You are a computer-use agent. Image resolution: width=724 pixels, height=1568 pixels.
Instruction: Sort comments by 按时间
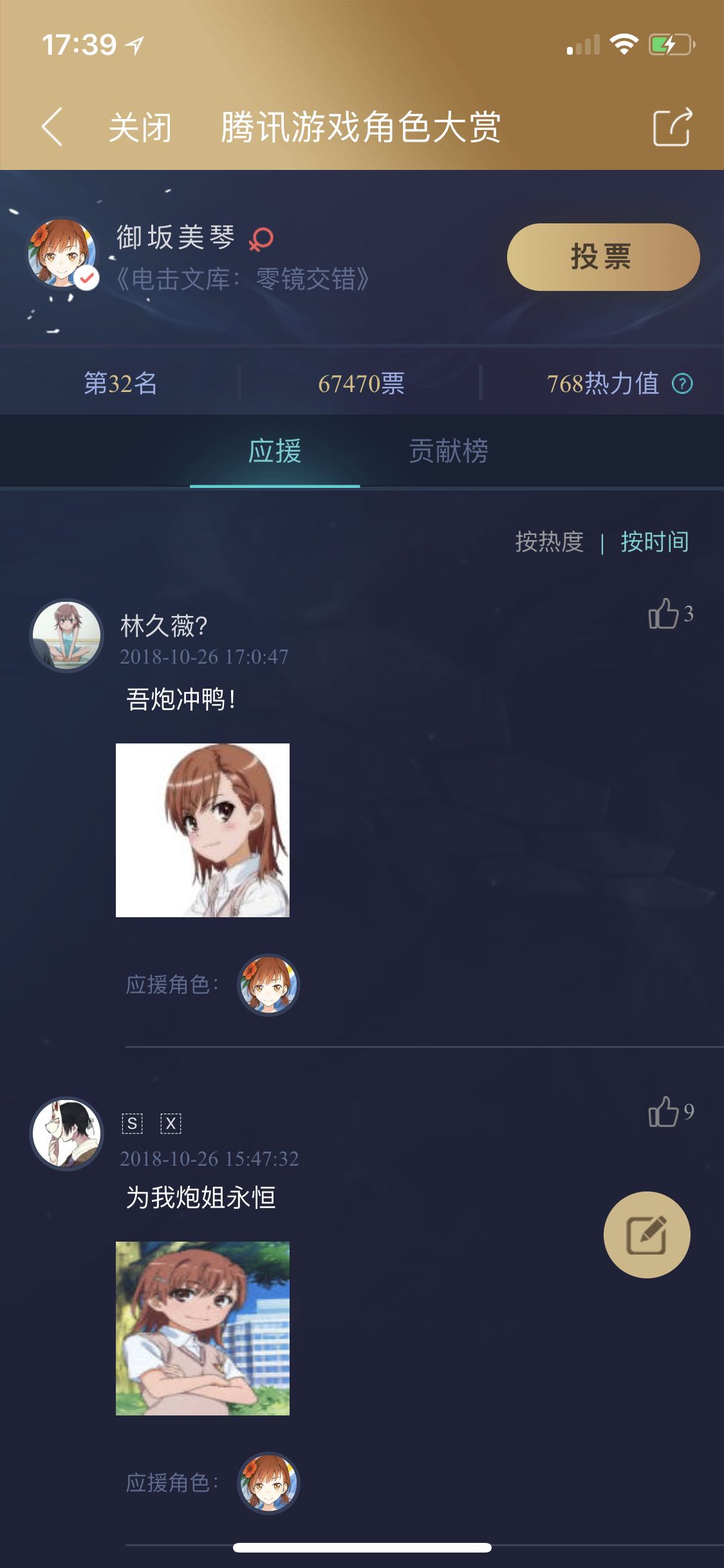point(654,542)
